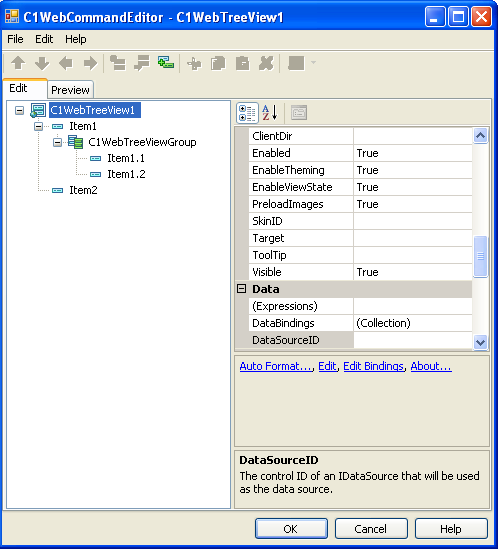Click the Move Left arrow toolbar icon

[x=66, y=63]
